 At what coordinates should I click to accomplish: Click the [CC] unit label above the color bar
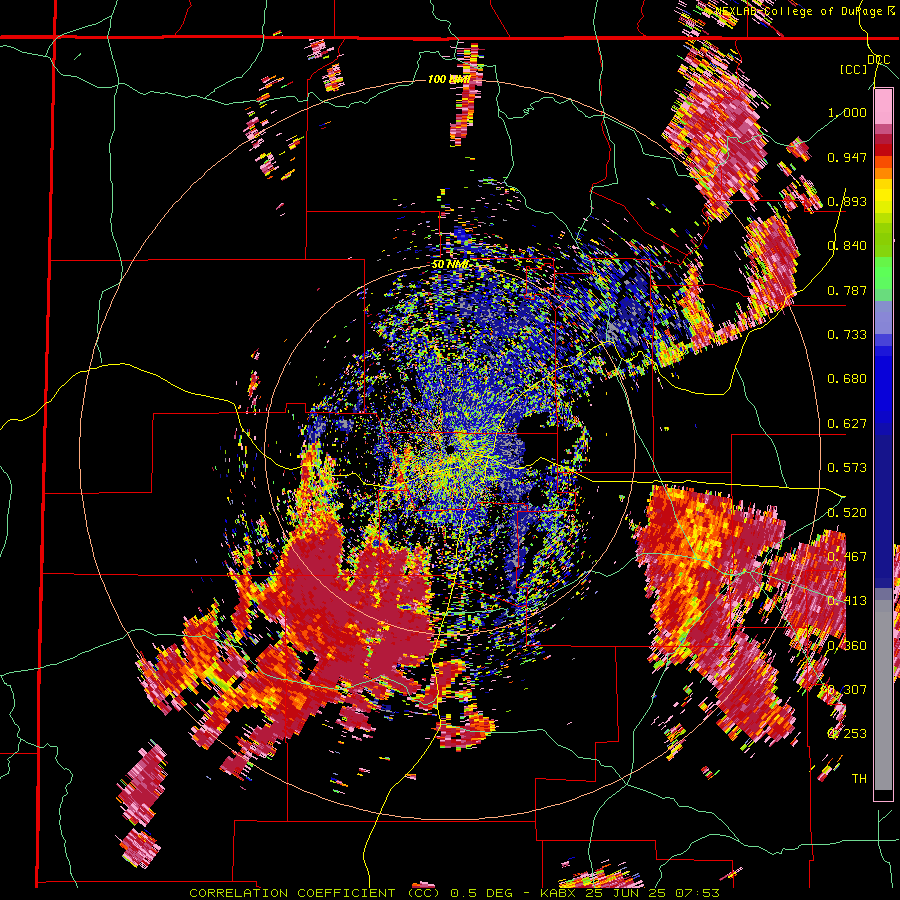click(854, 69)
